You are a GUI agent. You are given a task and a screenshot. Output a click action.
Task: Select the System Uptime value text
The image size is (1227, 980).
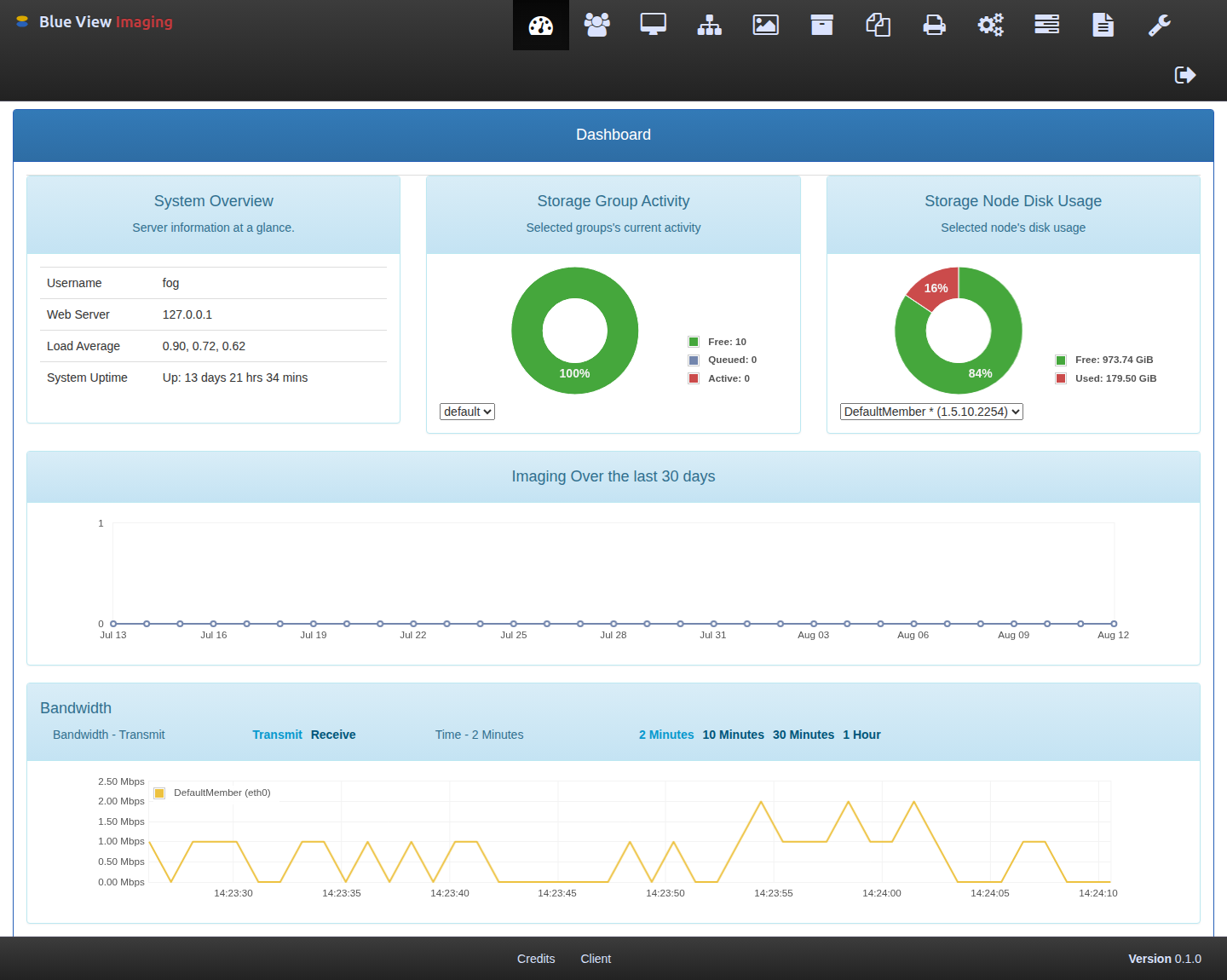point(235,378)
